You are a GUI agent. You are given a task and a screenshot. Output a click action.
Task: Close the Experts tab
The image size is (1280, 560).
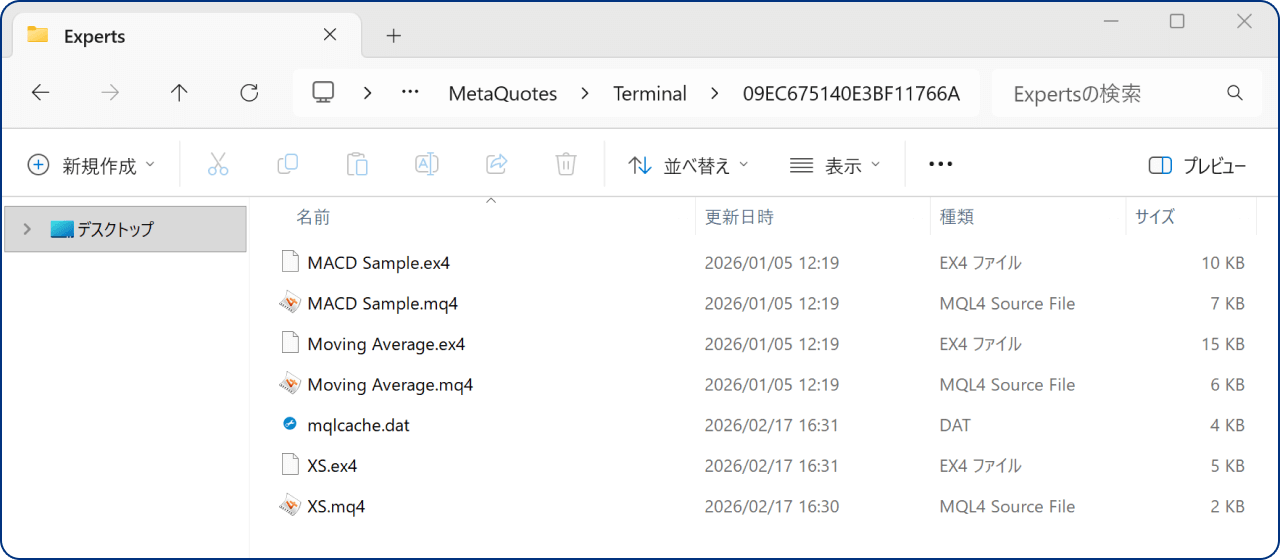(x=330, y=35)
